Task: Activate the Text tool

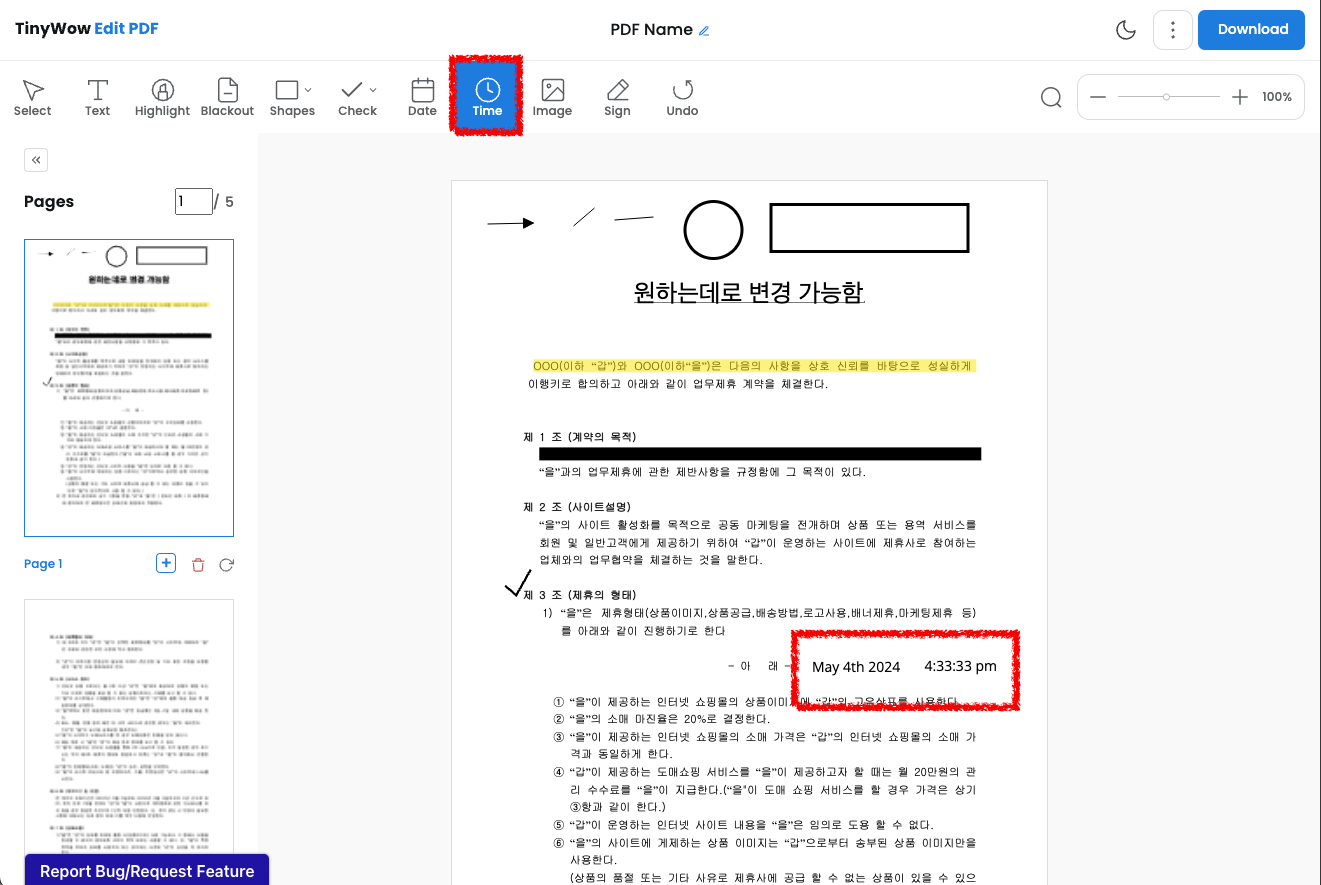Action: tap(97, 96)
